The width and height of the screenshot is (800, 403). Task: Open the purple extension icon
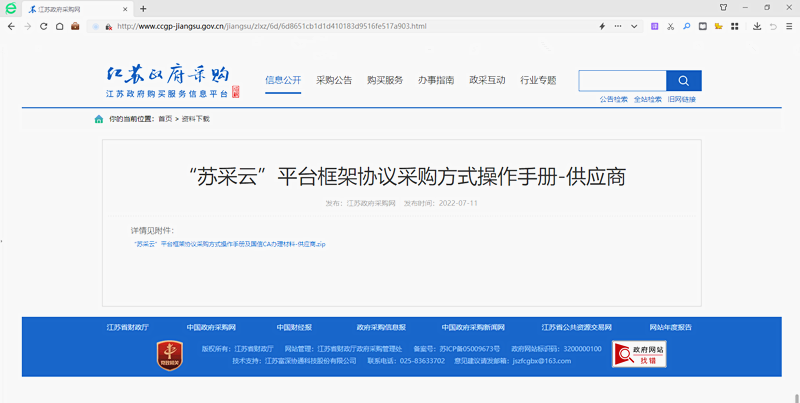[655, 26]
